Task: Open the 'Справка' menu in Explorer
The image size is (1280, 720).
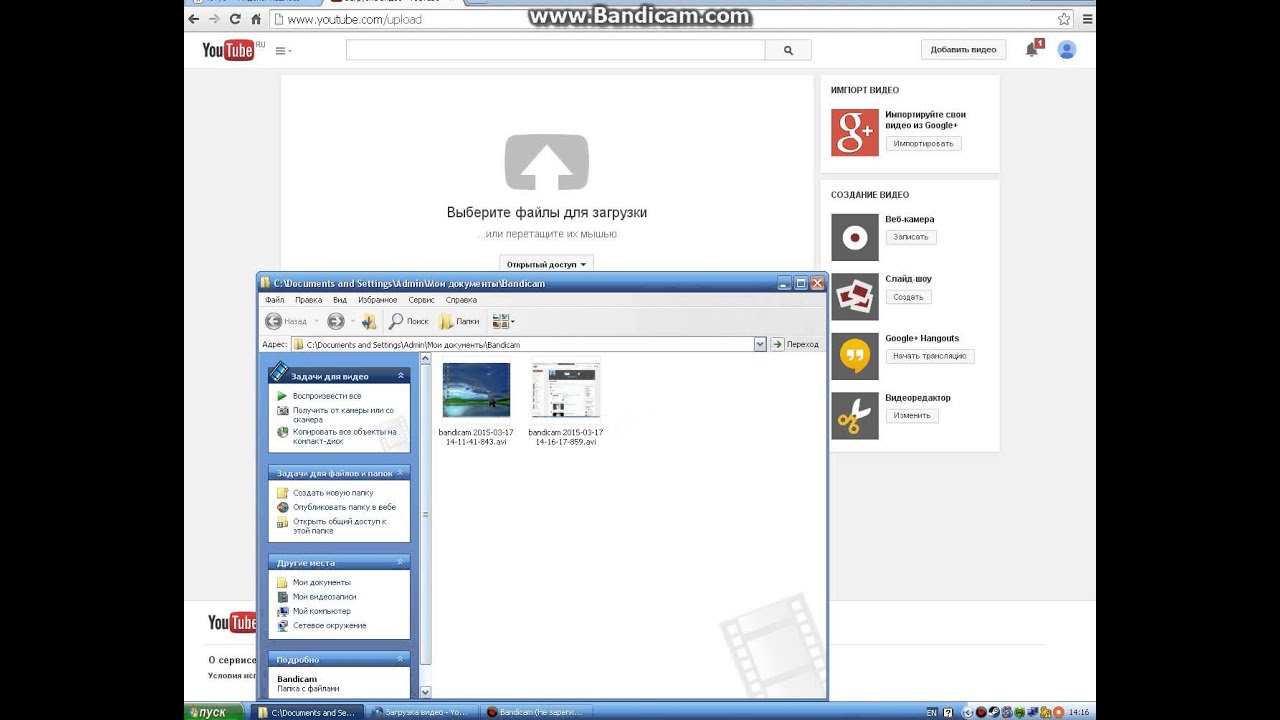Action: pyautogui.click(x=461, y=300)
